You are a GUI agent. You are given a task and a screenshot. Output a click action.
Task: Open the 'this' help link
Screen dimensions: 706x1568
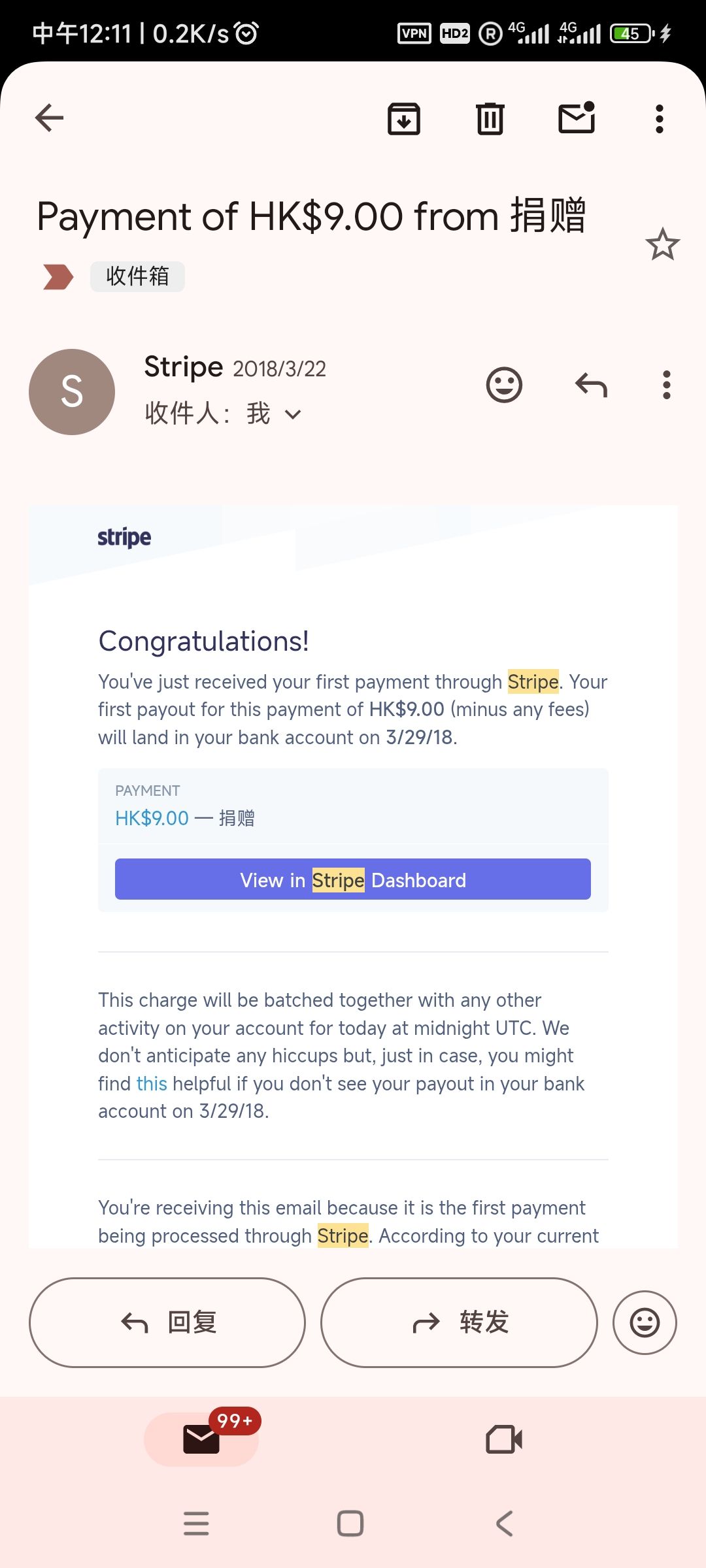coord(152,1084)
